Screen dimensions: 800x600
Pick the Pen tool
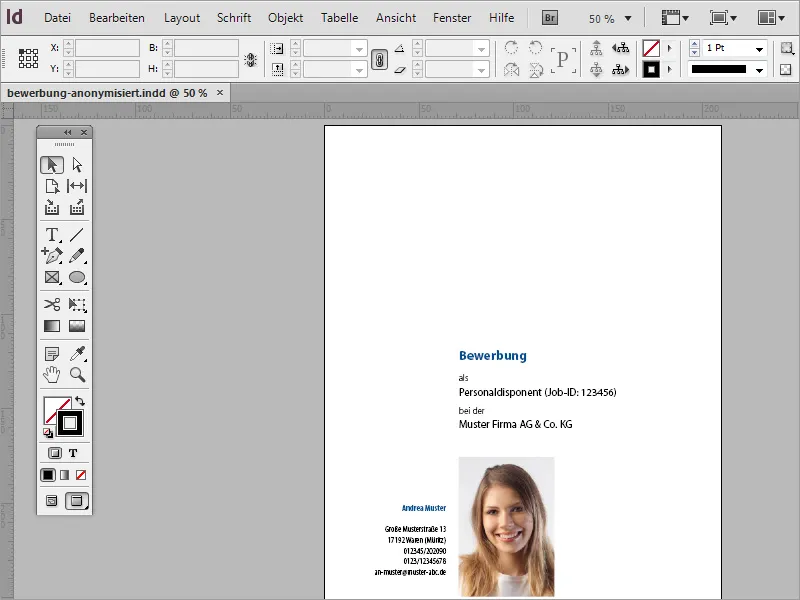point(52,257)
